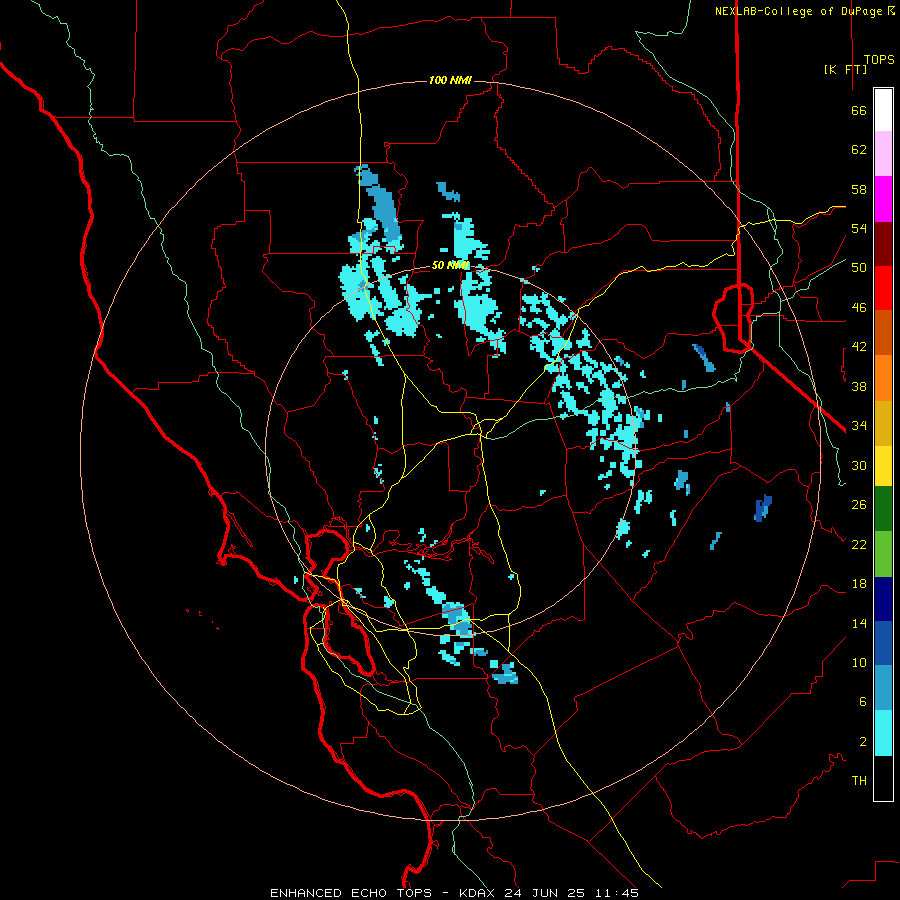
Task: Click the 100 NMI range ring label
Action: pos(450,80)
